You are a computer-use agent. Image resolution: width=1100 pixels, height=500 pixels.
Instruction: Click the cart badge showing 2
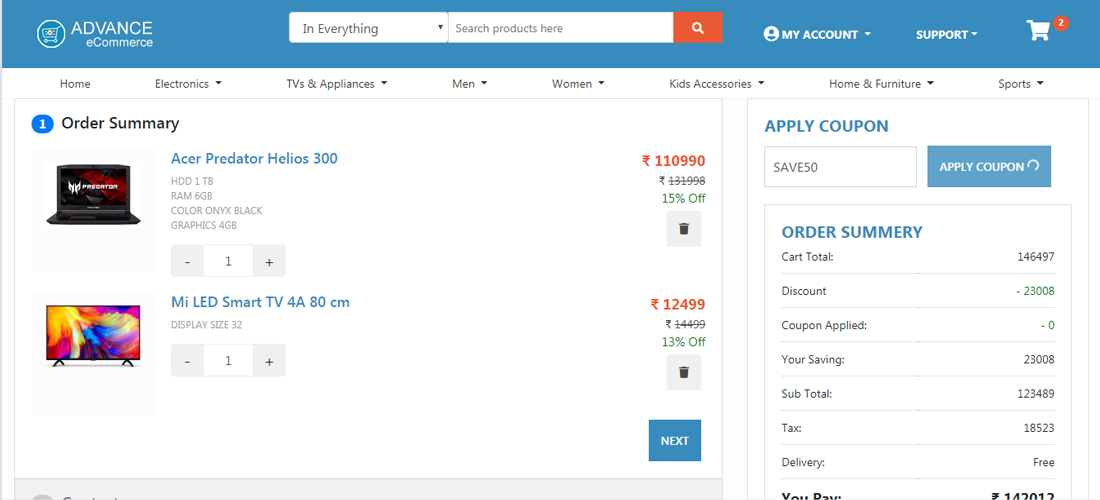tap(1061, 23)
